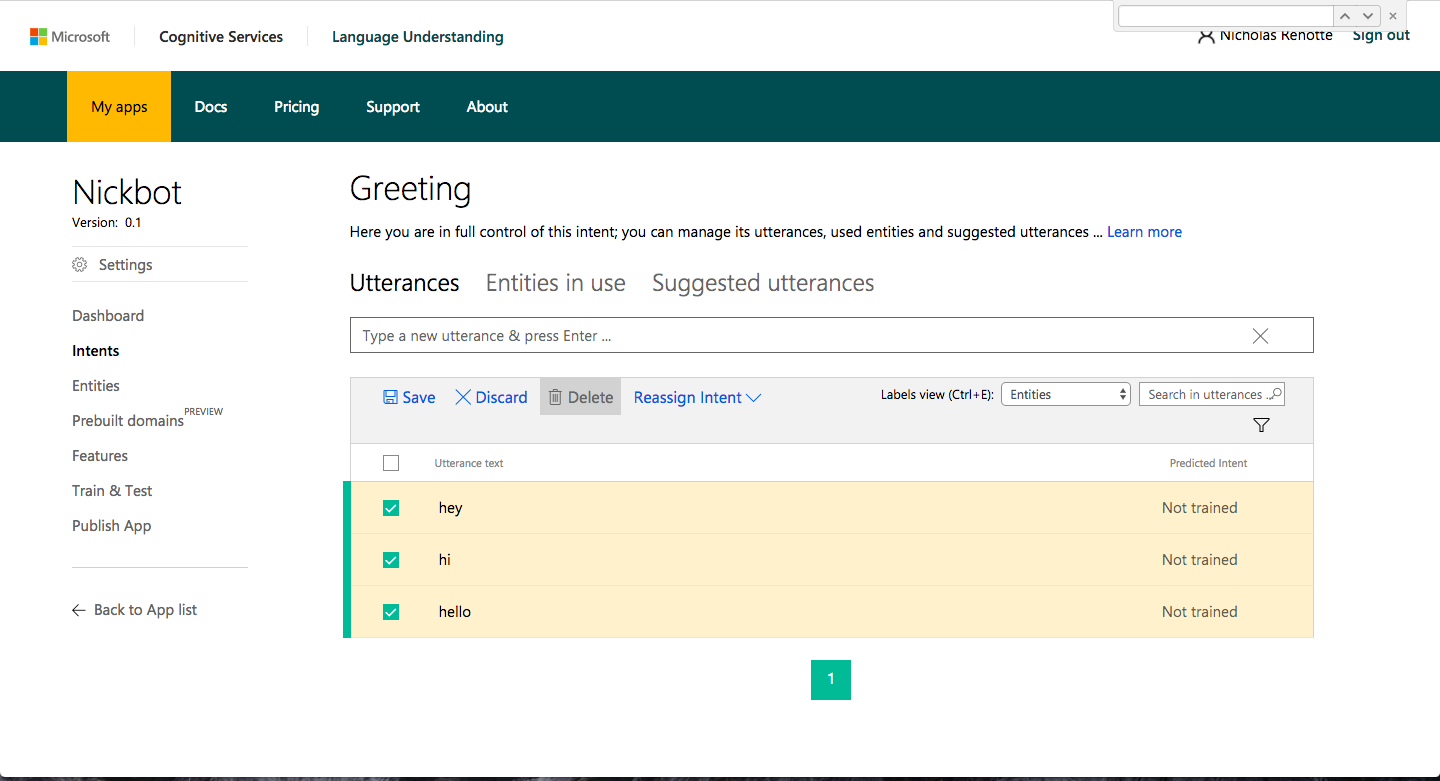Click the Learn more link
Image resolution: width=1440 pixels, height=781 pixels.
pos(1144,232)
